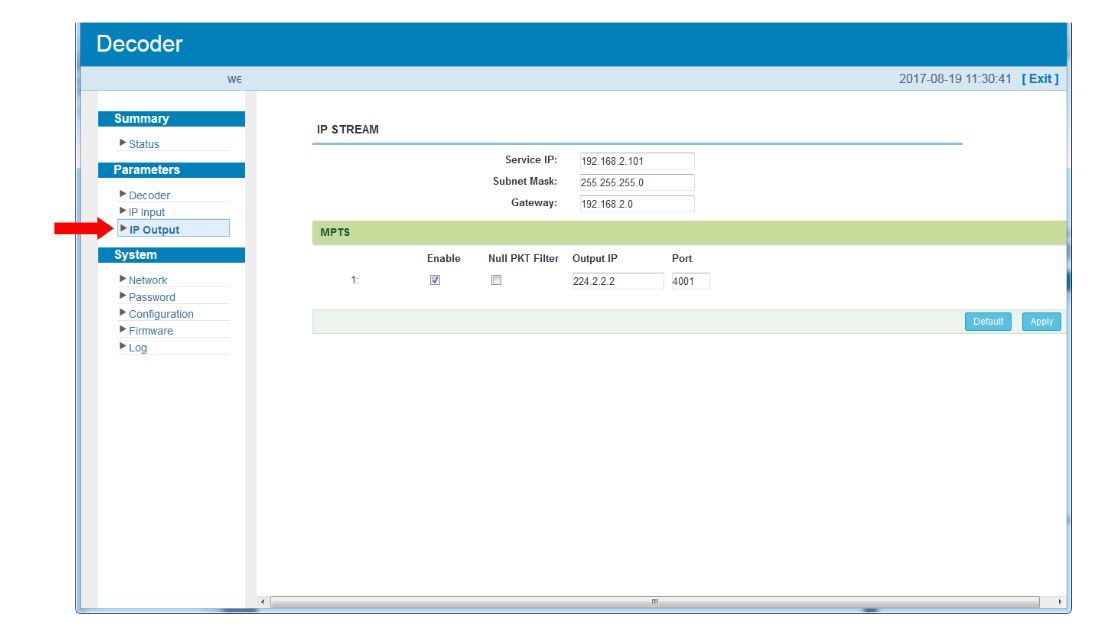Select the IP Output menu item

point(154,230)
